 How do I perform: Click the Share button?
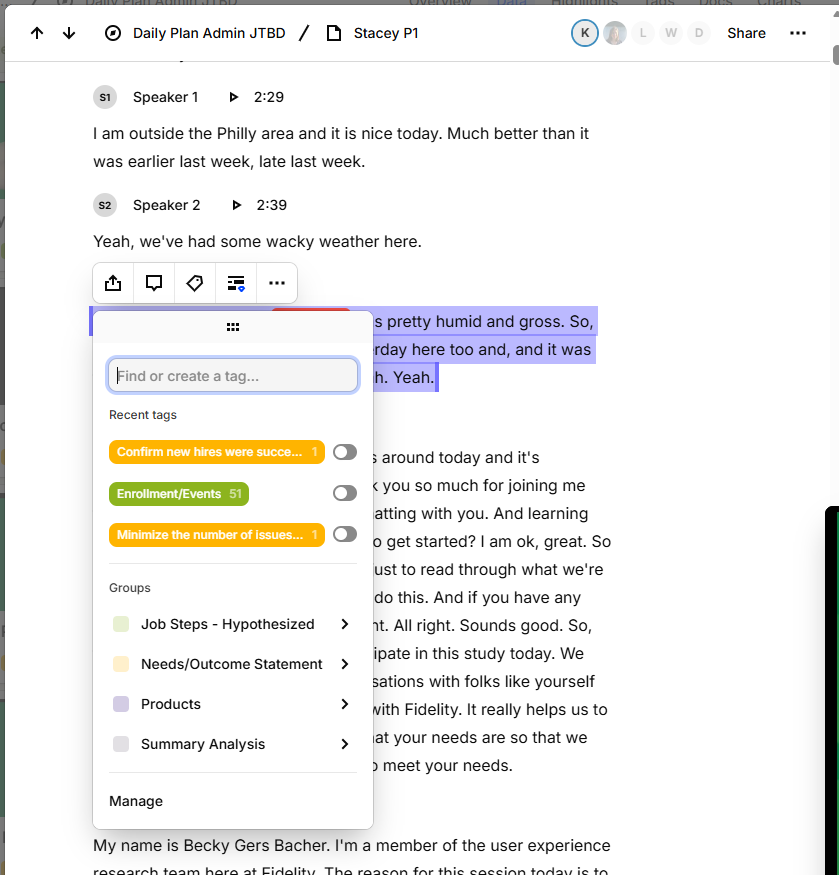[x=746, y=33]
